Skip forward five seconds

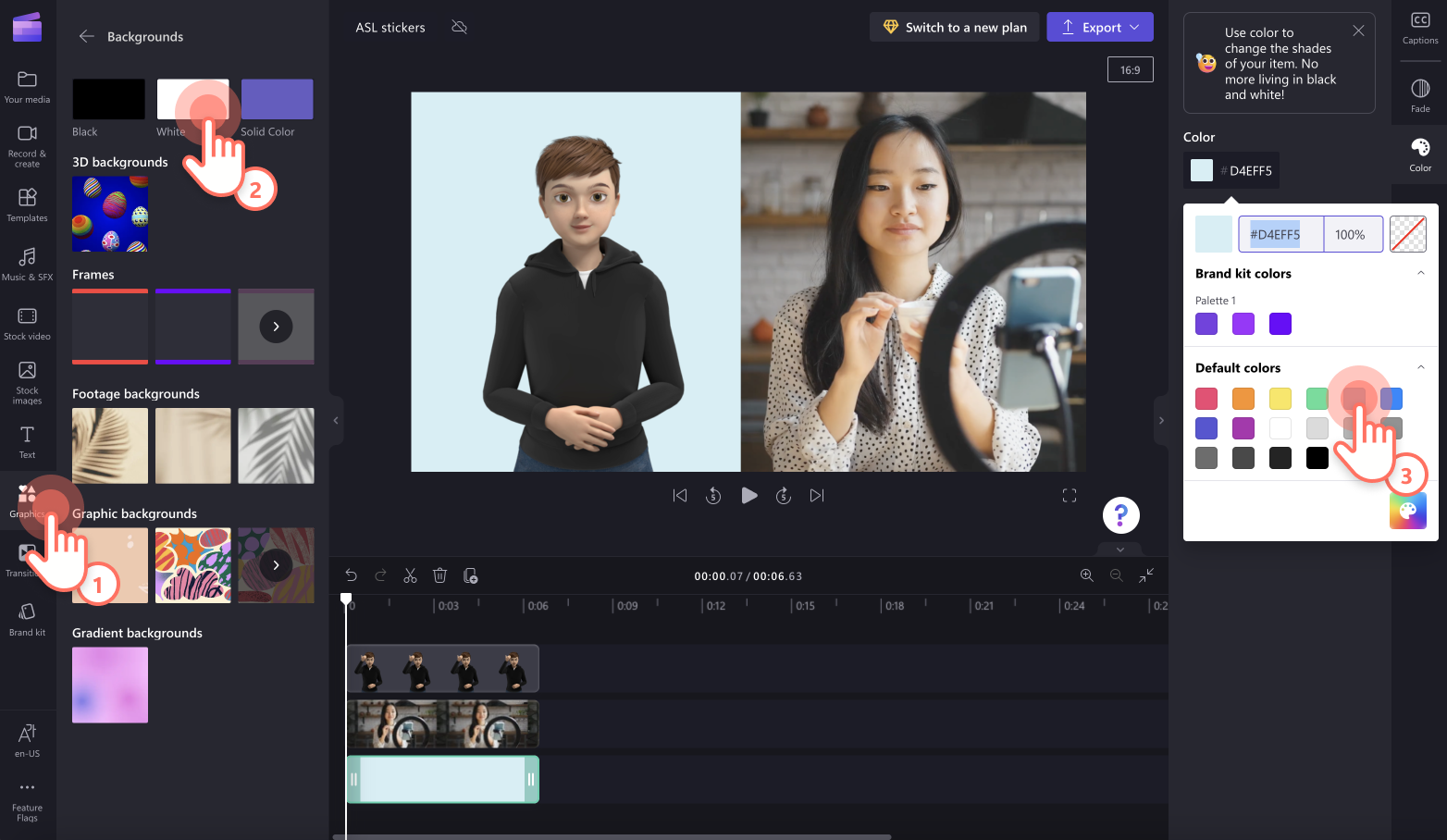coord(784,496)
